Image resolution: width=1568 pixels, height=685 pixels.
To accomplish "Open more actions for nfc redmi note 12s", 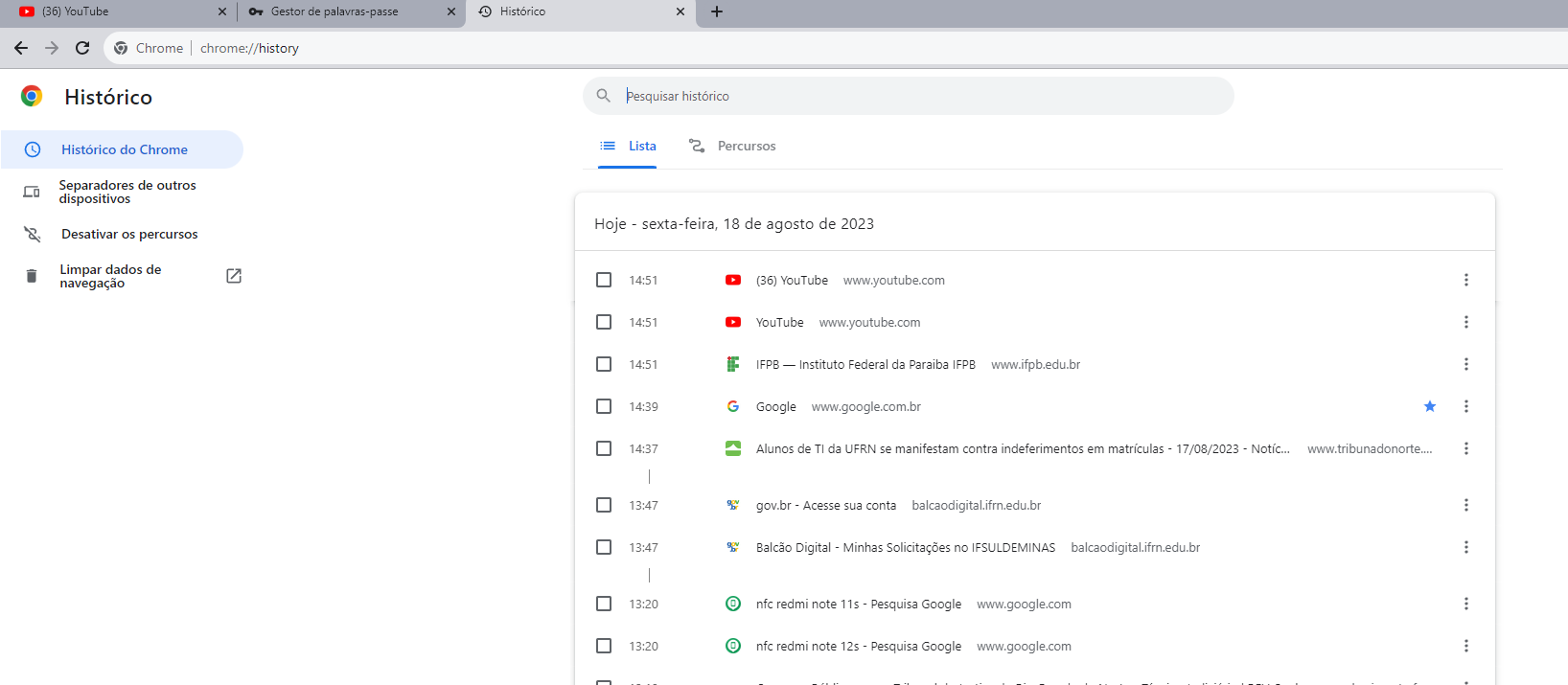I will point(1466,646).
